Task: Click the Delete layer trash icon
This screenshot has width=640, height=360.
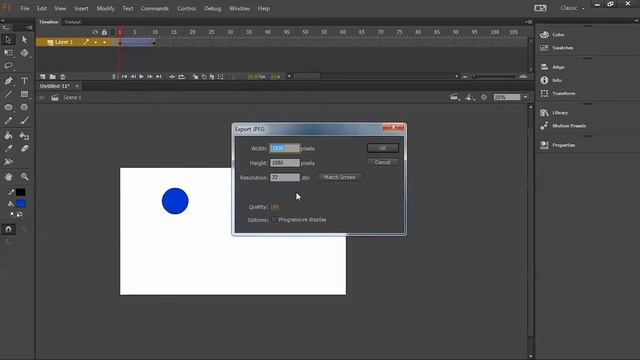Action: pyautogui.click(x=62, y=77)
